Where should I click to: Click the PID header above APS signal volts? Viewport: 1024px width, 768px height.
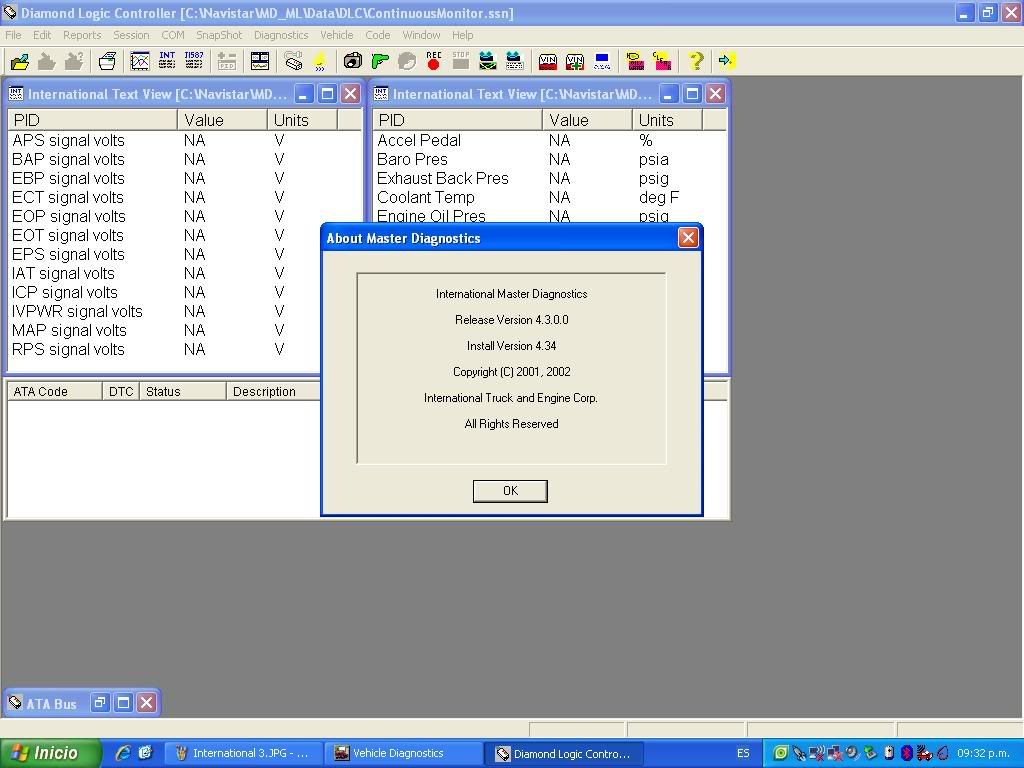[x=92, y=120]
